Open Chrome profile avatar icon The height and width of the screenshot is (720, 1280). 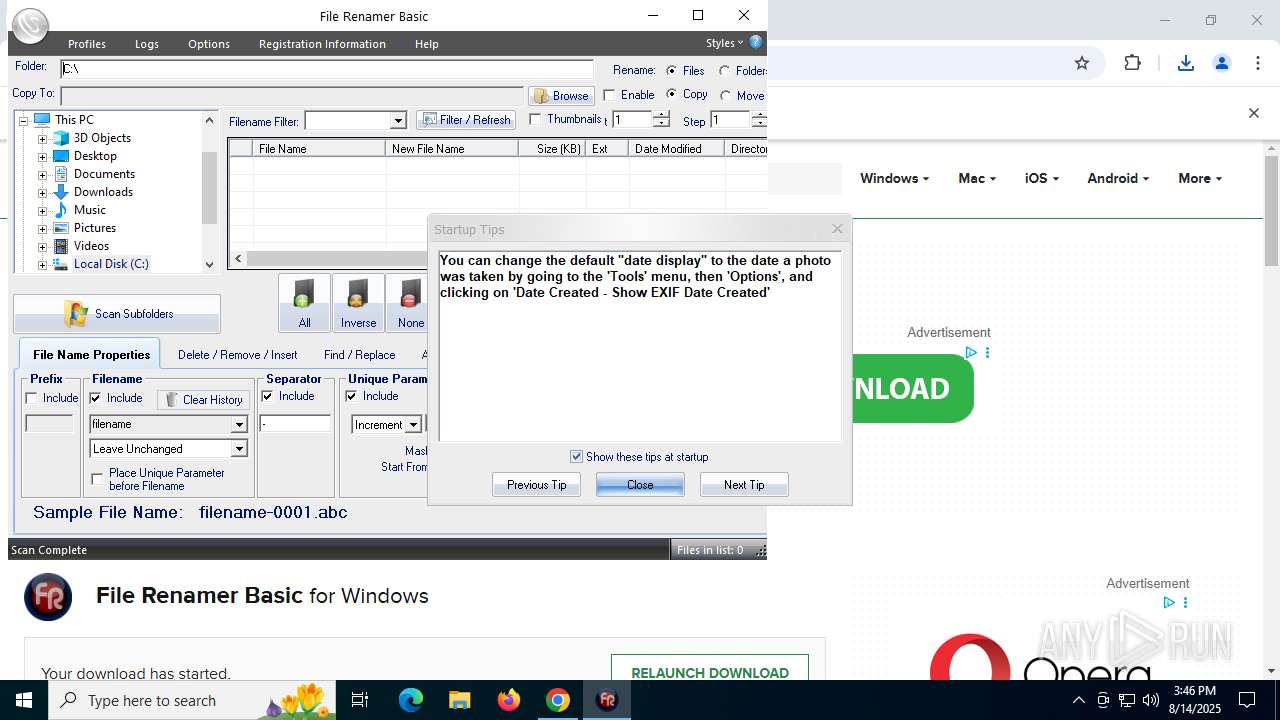(x=1221, y=63)
